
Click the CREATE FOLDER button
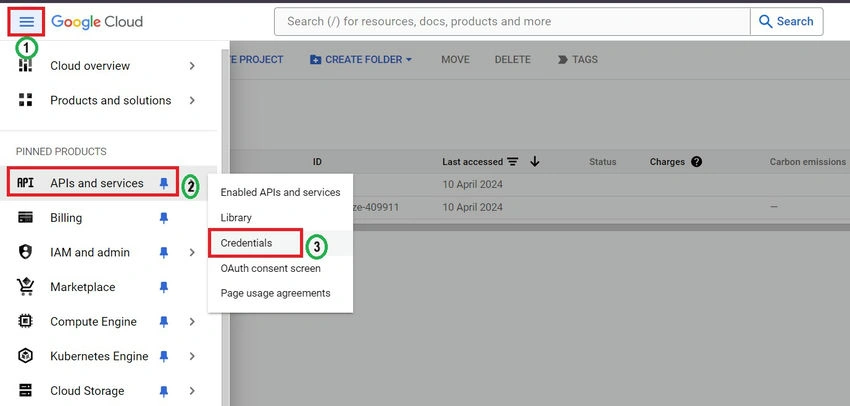click(361, 60)
